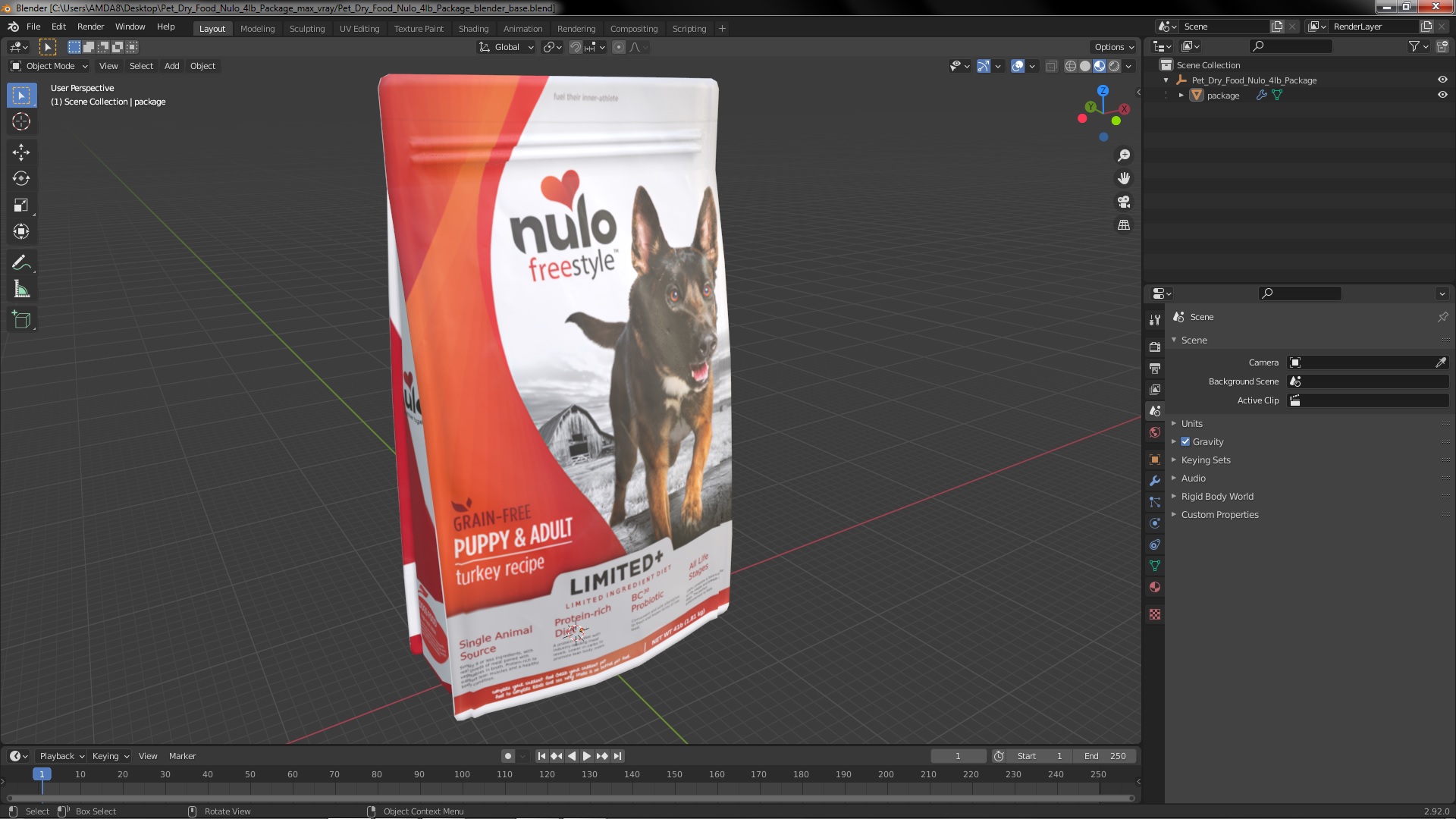
Task: Toggle camera view icon in viewport
Action: (x=1124, y=202)
